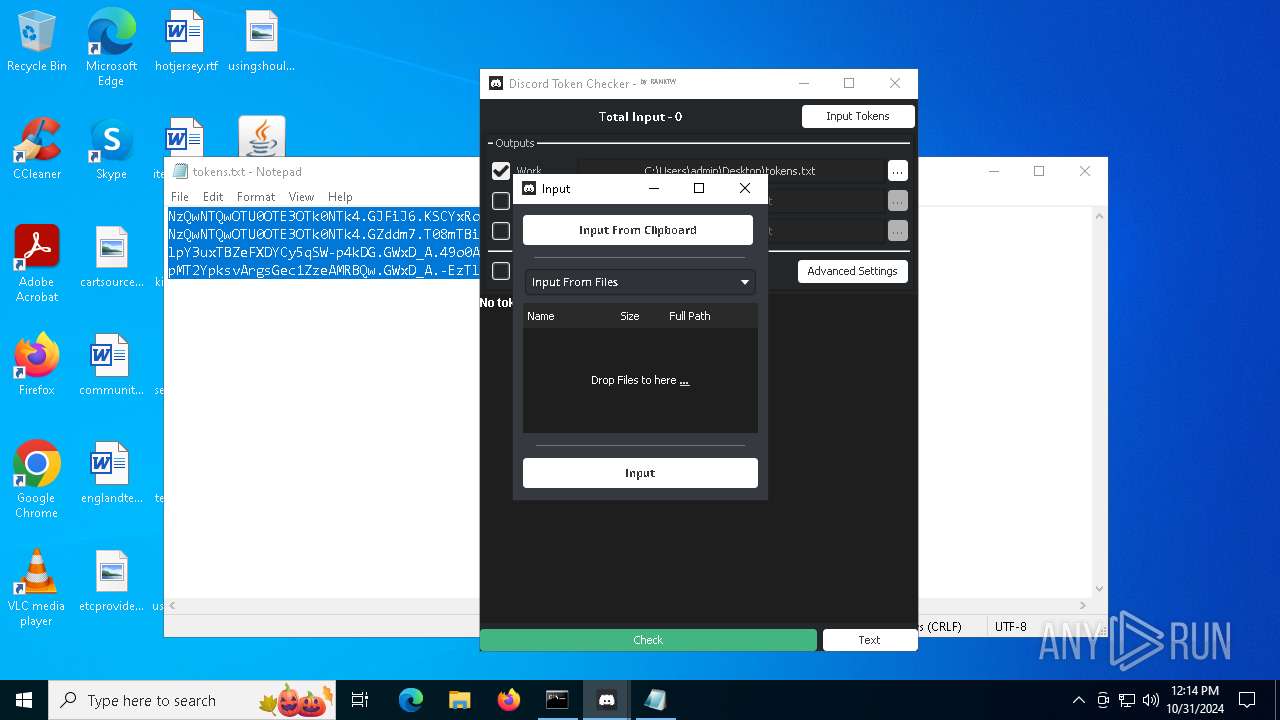The image size is (1280, 720).
Task: Open Advanced Settings
Action: (852, 271)
